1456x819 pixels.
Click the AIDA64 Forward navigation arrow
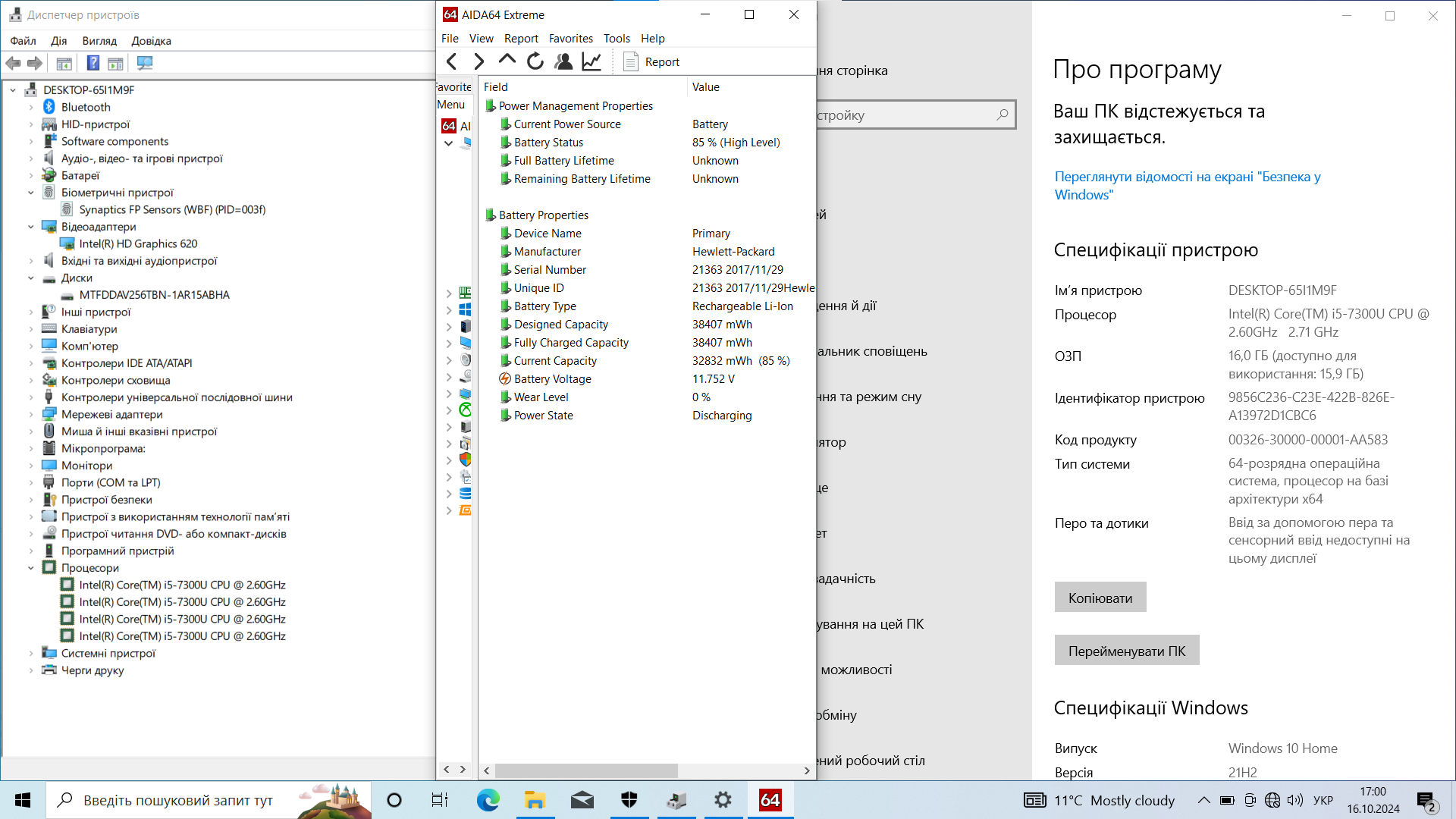pyautogui.click(x=479, y=61)
